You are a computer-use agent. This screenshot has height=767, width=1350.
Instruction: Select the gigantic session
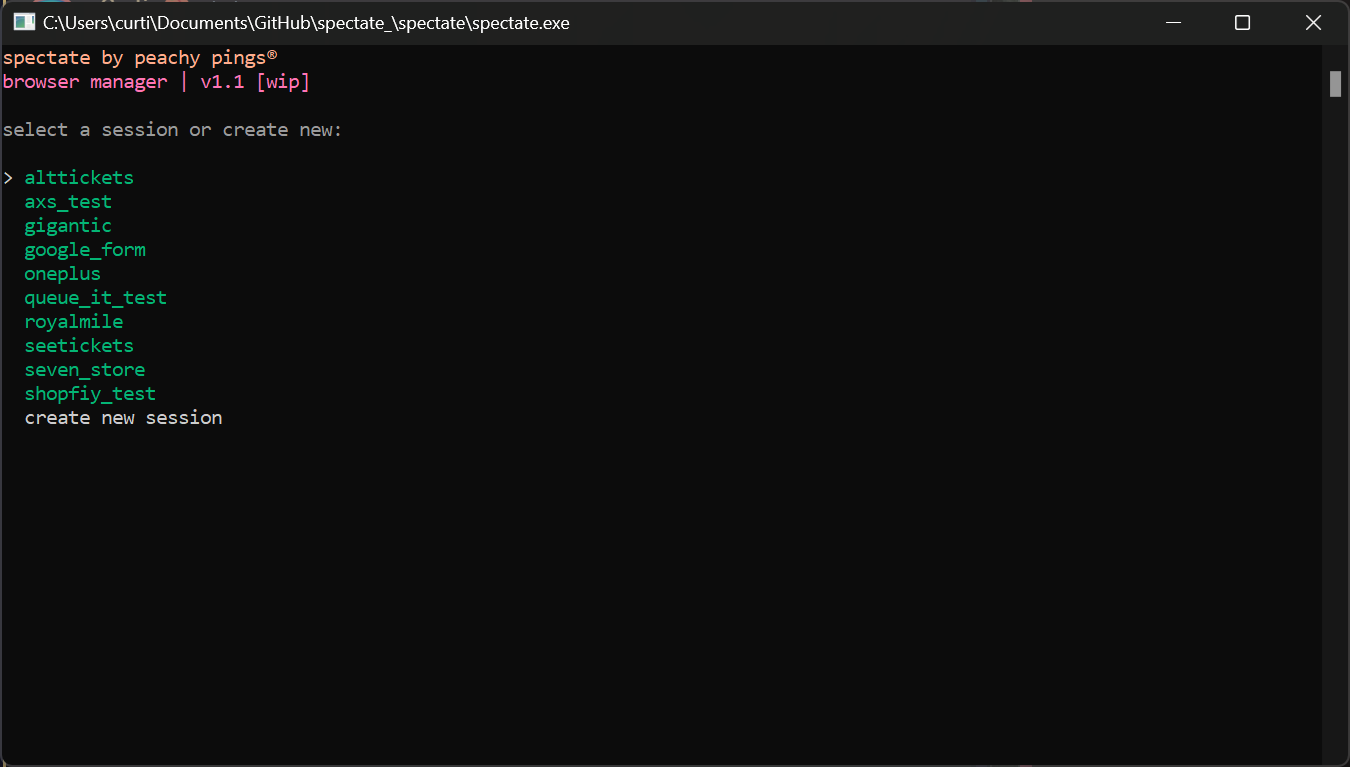coord(68,226)
